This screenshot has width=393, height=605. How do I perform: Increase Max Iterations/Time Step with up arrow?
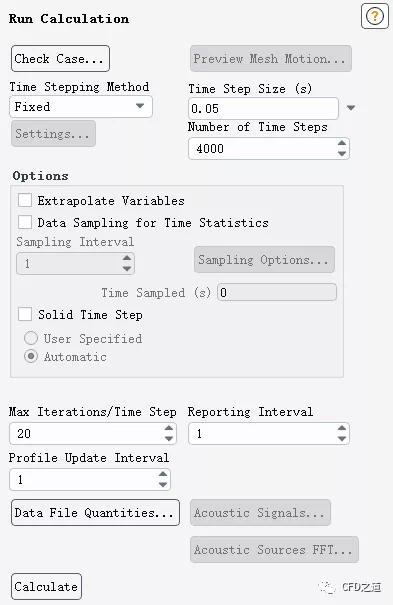point(169,428)
